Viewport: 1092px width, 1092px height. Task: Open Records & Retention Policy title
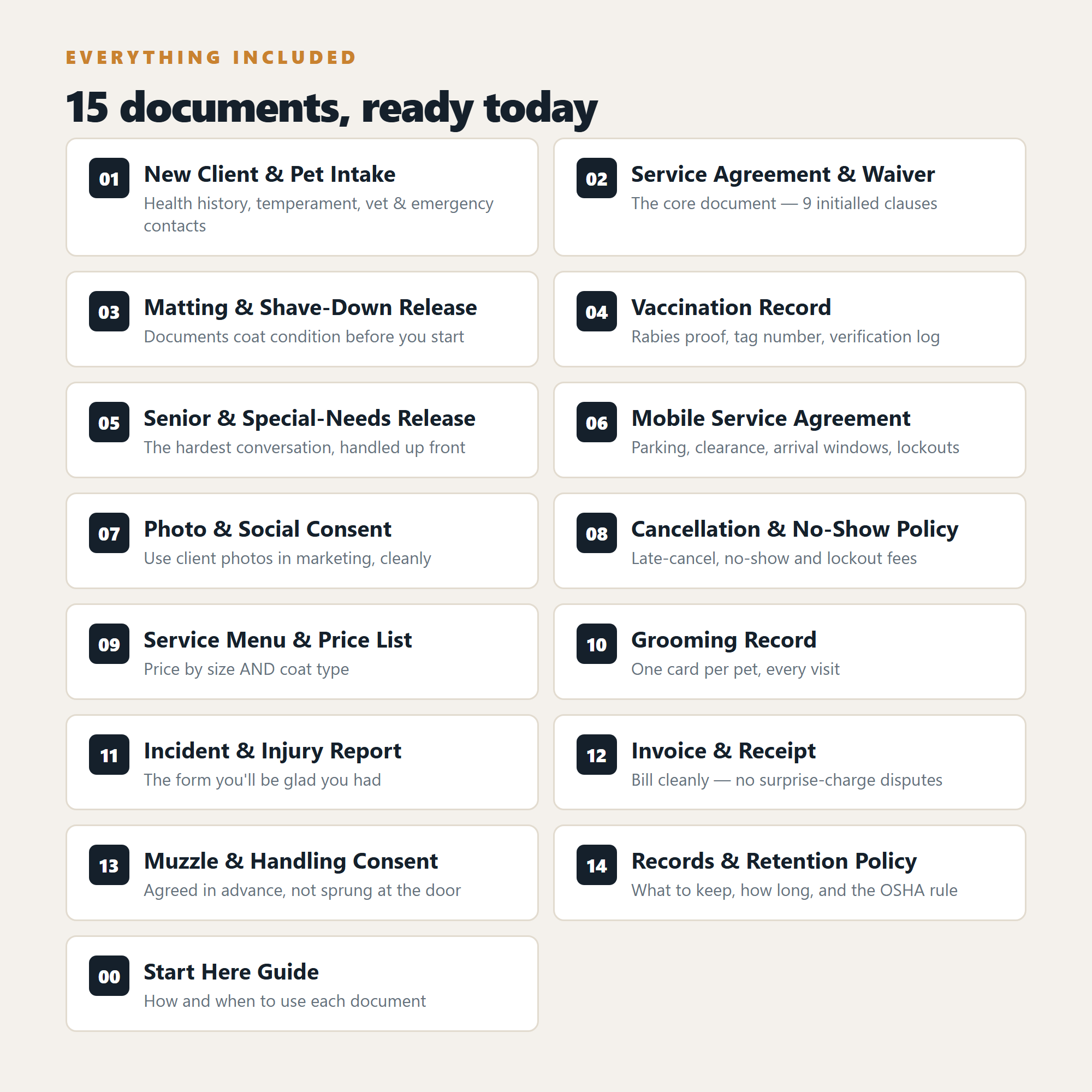[774, 861]
